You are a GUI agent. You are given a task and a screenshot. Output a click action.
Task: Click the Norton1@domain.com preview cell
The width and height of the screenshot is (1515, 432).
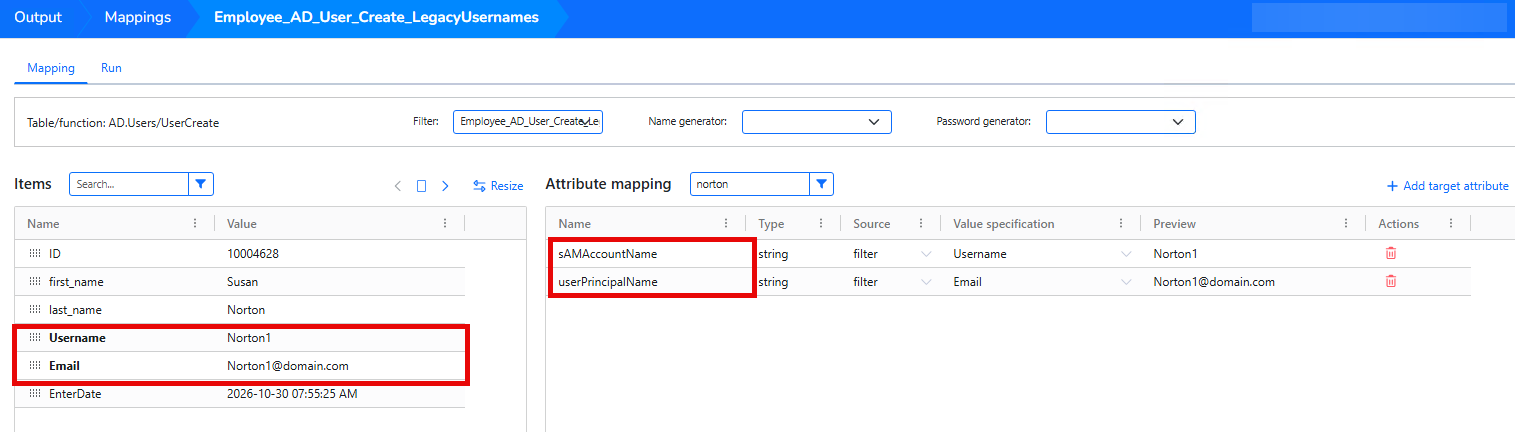(1214, 282)
